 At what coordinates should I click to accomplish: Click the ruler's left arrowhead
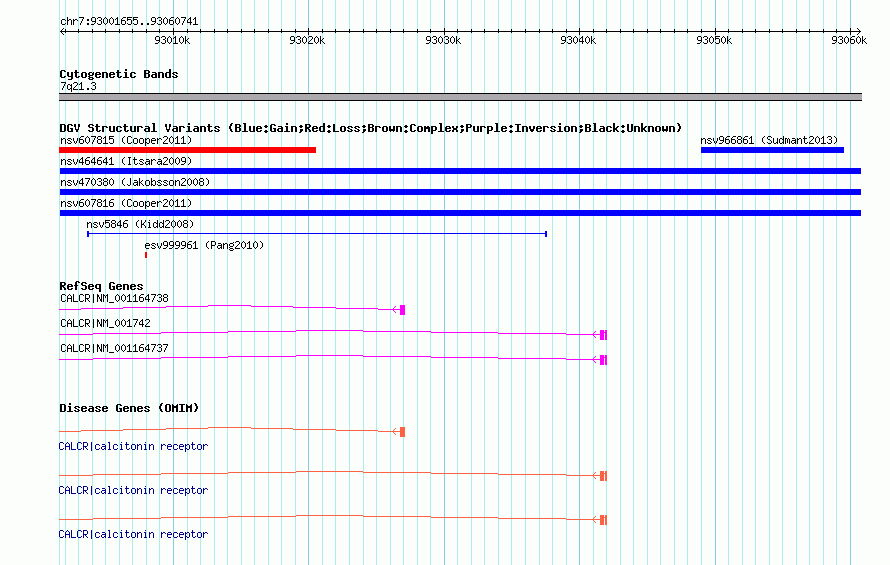(62, 31)
